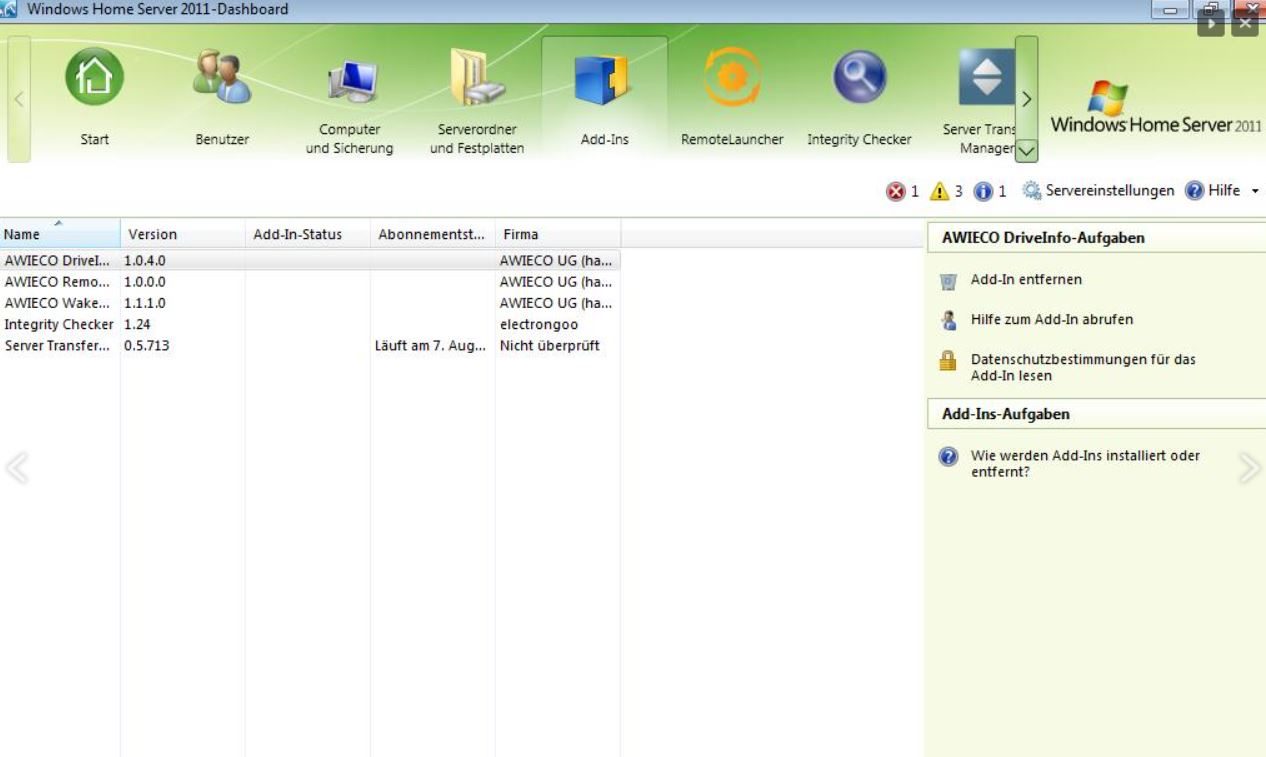Click version cell 1.0.4.0

pyautogui.click(x=145, y=260)
